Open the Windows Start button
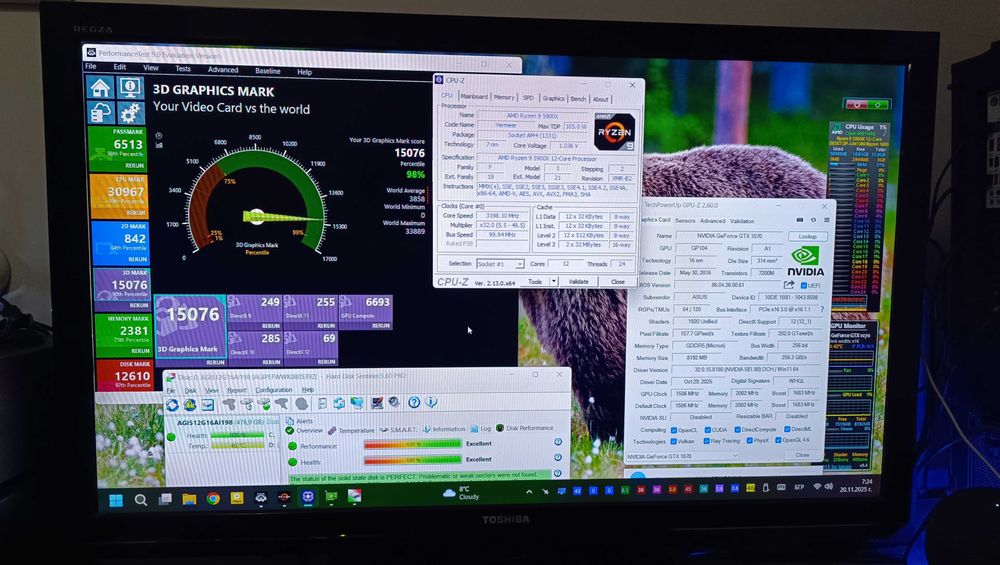1000x565 pixels. pyautogui.click(x=116, y=500)
